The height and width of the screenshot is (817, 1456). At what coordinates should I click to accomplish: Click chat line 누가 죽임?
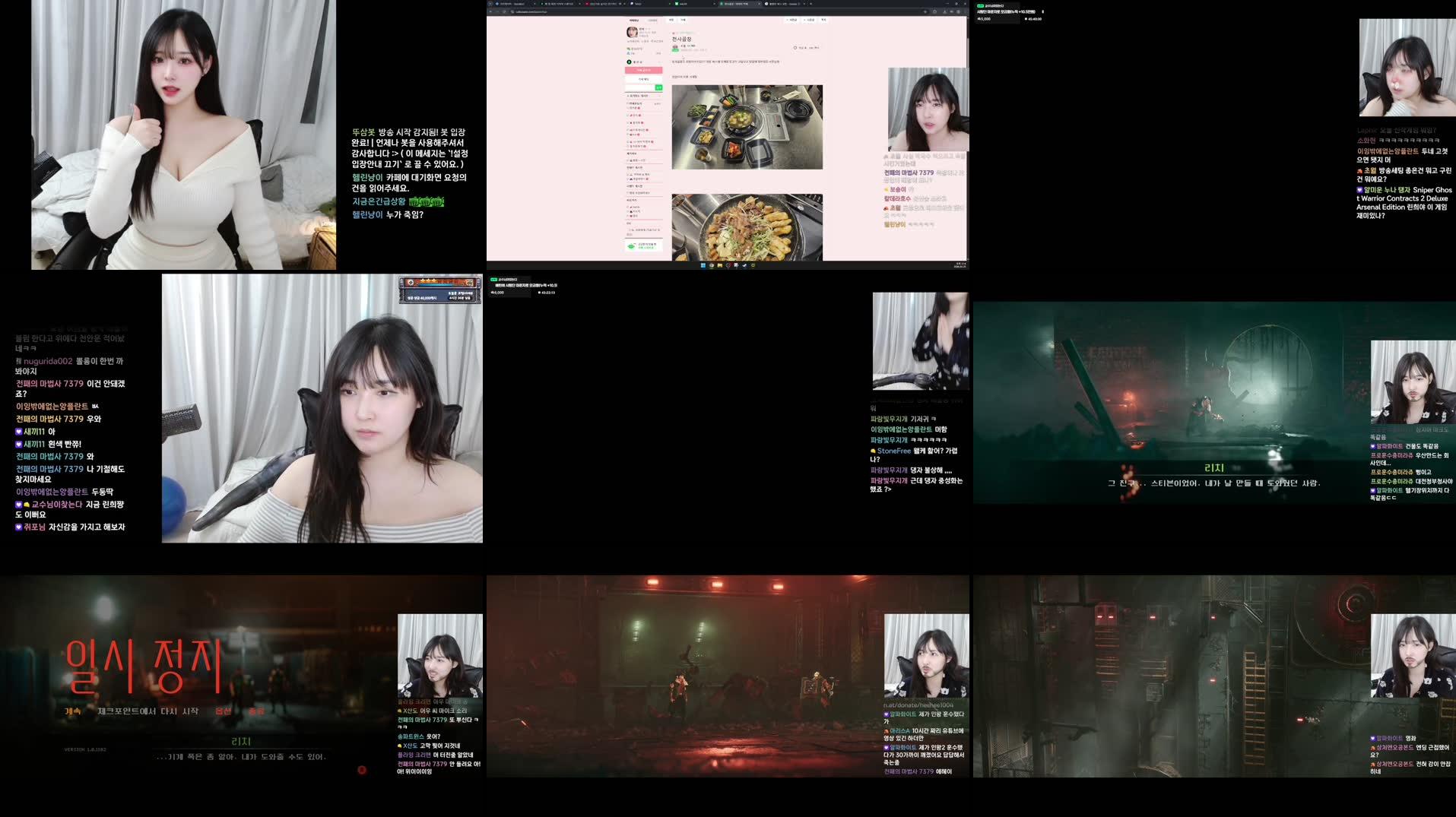point(404,215)
